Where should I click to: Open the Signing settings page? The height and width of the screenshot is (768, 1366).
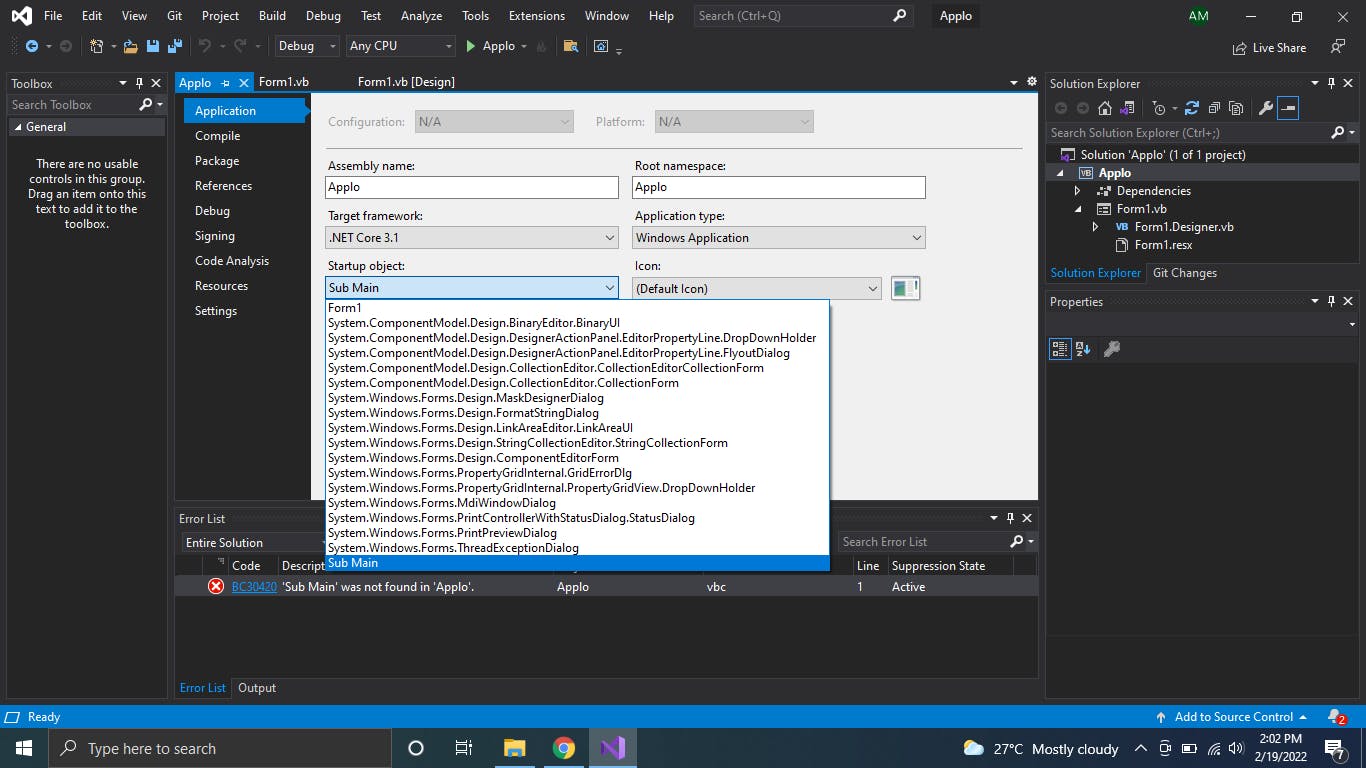215,236
